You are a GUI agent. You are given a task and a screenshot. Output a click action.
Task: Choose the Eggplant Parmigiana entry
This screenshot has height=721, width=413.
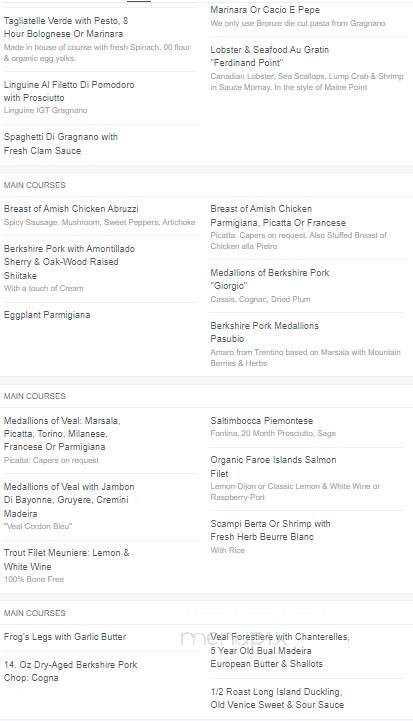(47, 315)
